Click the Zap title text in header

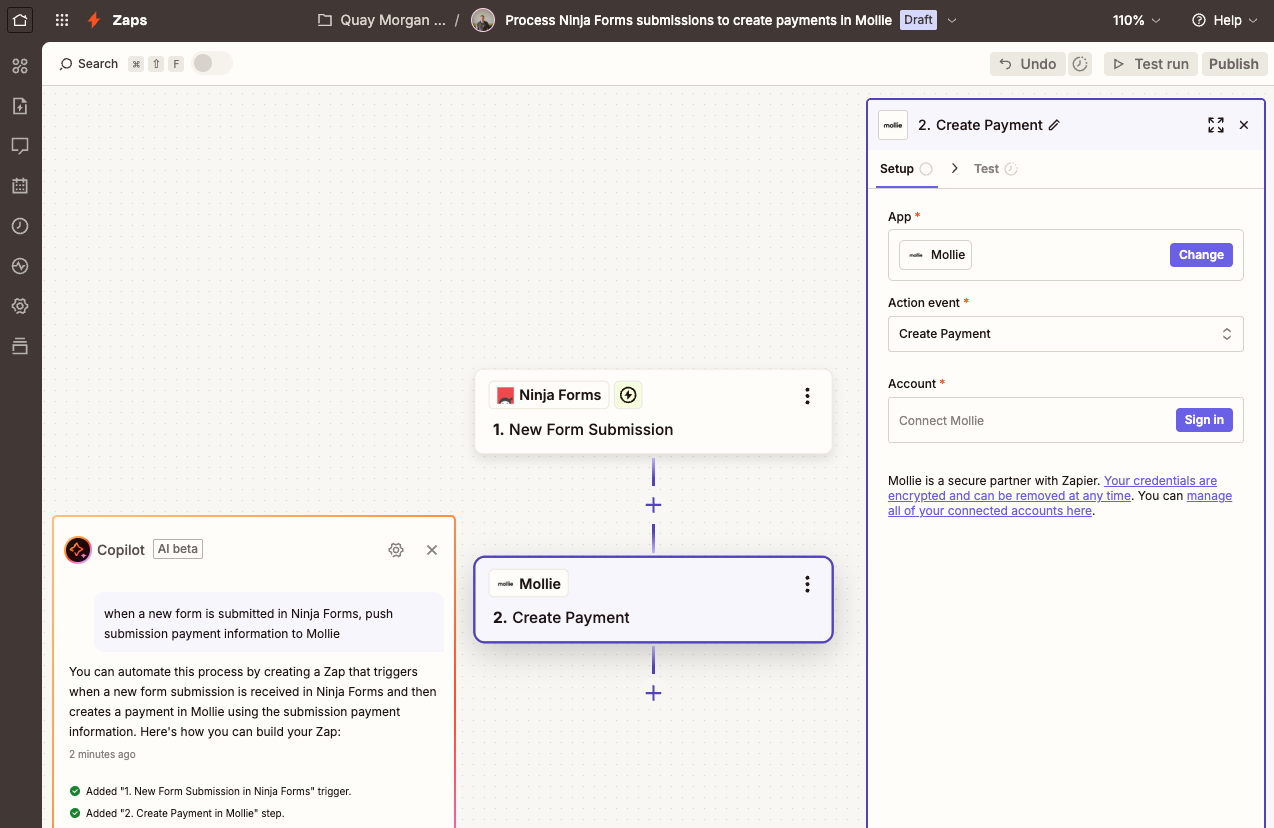tap(698, 20)
